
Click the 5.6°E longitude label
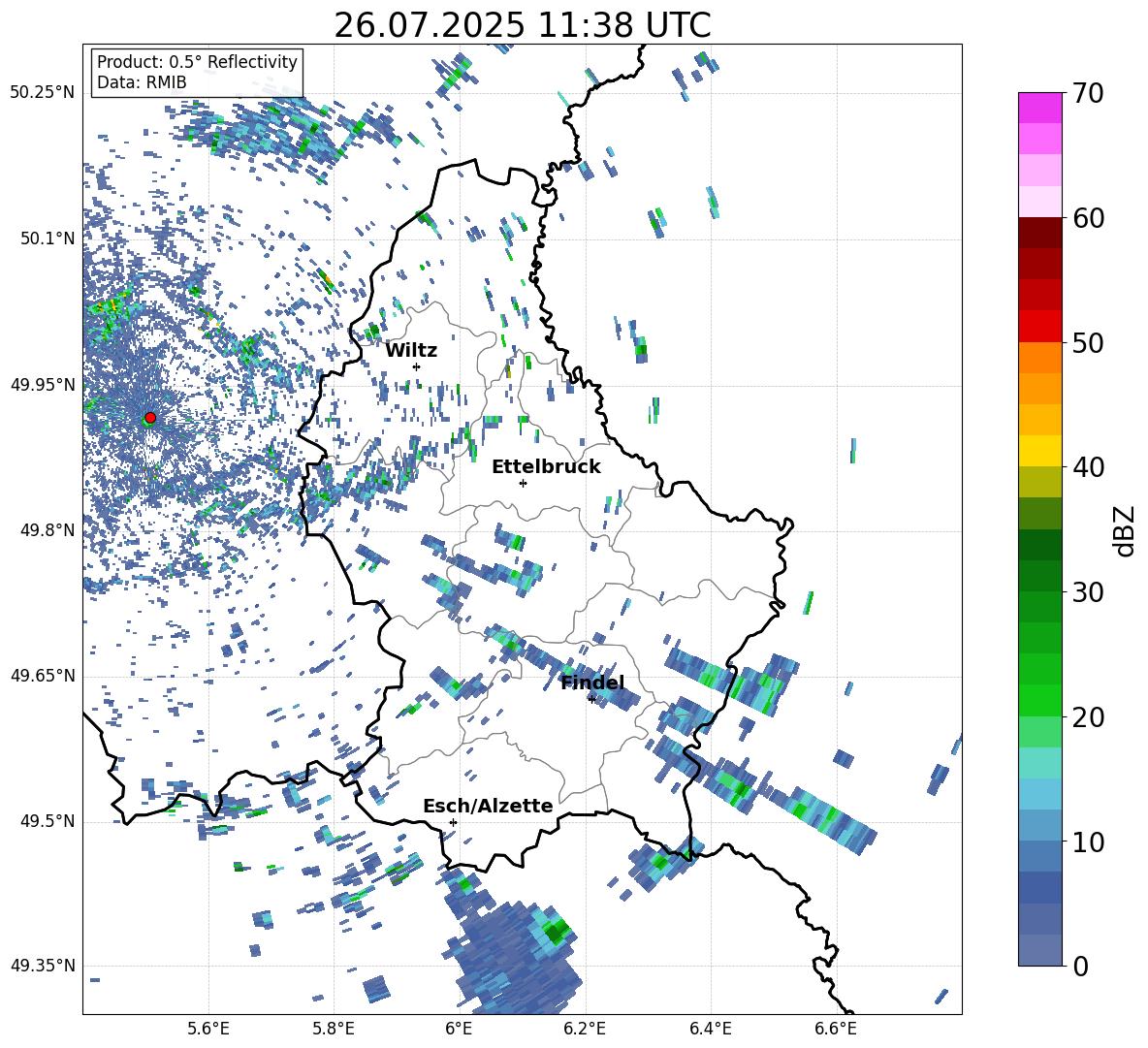207,1029
